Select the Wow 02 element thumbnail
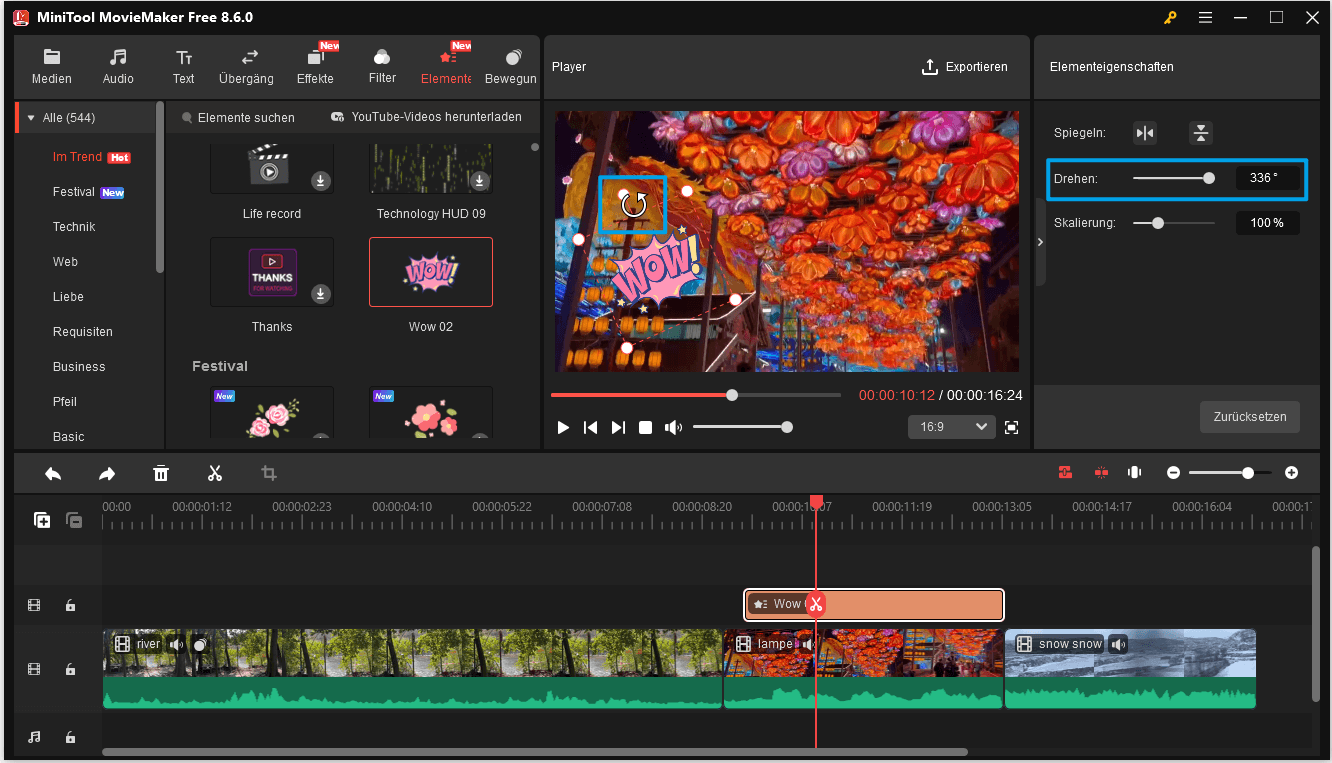 click(430, 271)
